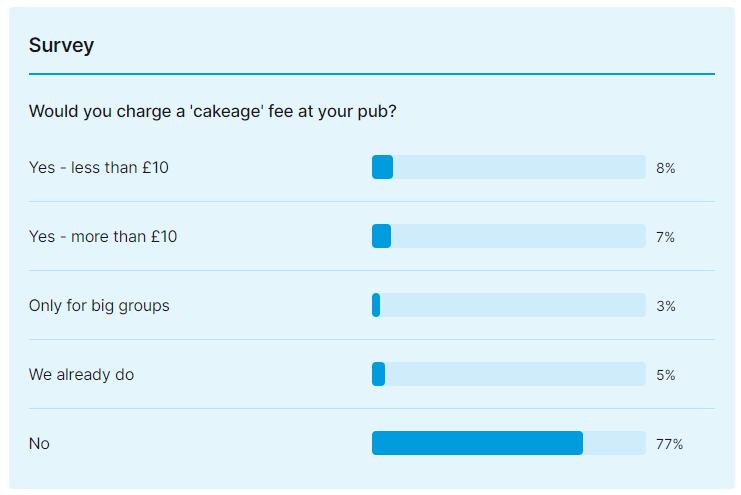Click the 5% result value
This screenshot has height=495, width=741.
pos(665,375)
